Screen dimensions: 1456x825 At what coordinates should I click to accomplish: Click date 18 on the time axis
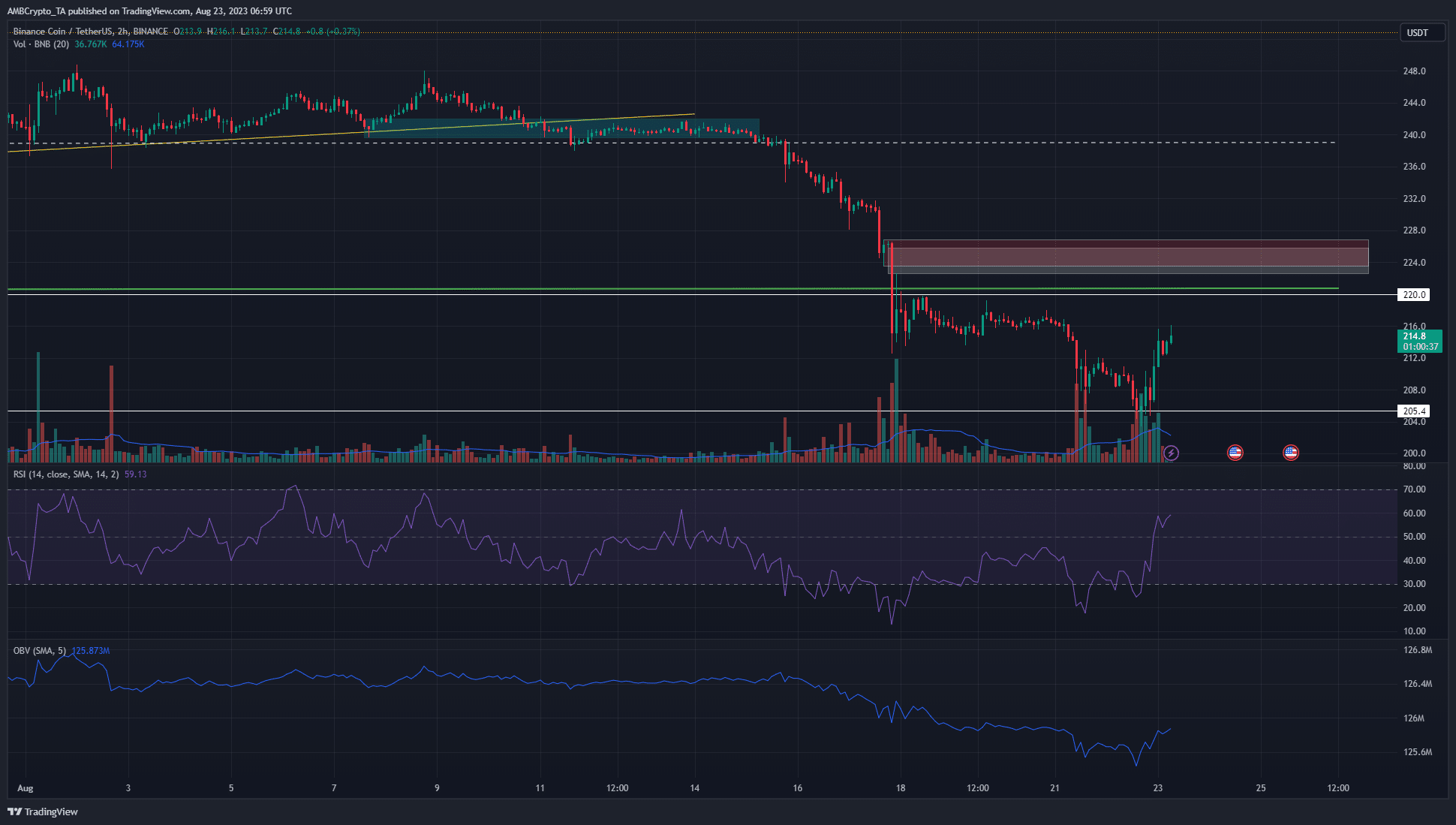901,788
